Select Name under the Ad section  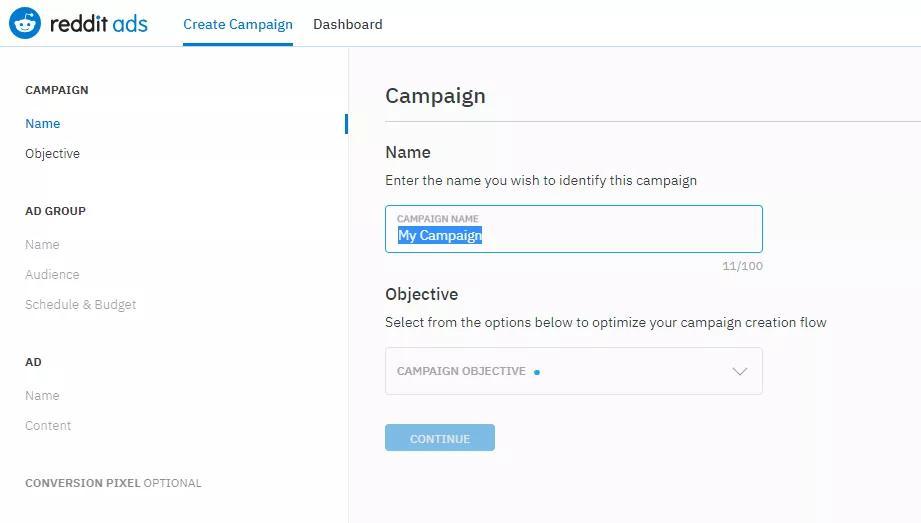click(x=42, y=395)
